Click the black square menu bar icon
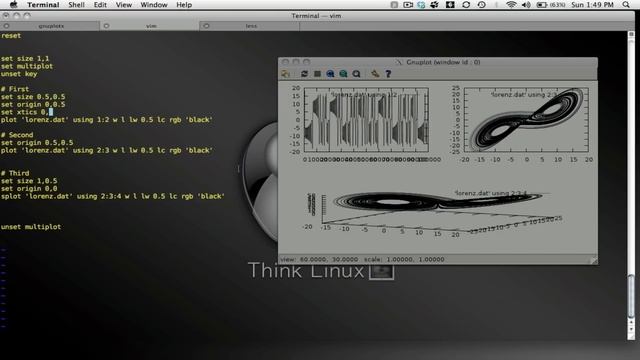Screen dimensions: 640x360 [450, 5]
